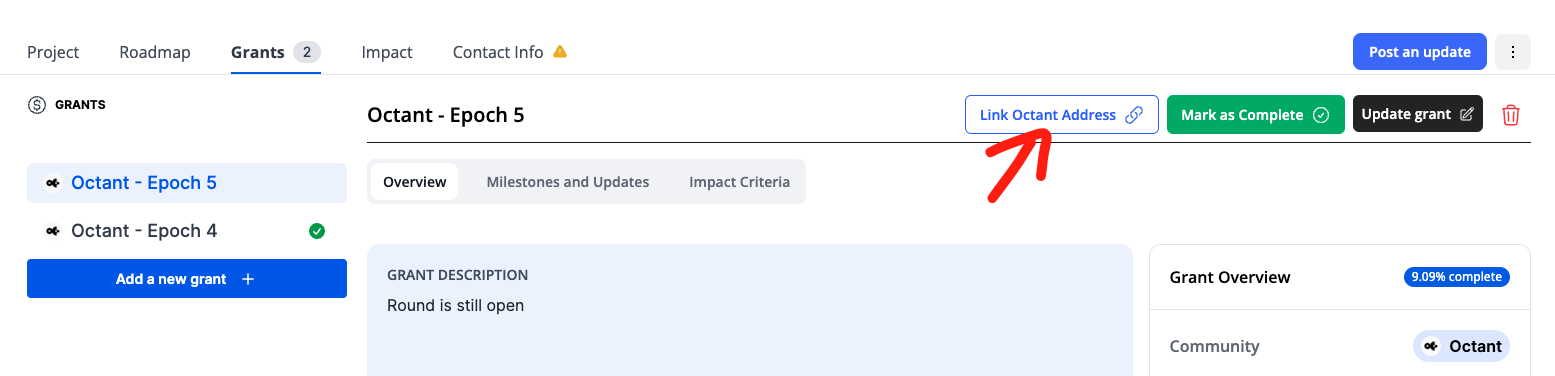
Task: Go to the Project tab
Action: pos(53,52)
